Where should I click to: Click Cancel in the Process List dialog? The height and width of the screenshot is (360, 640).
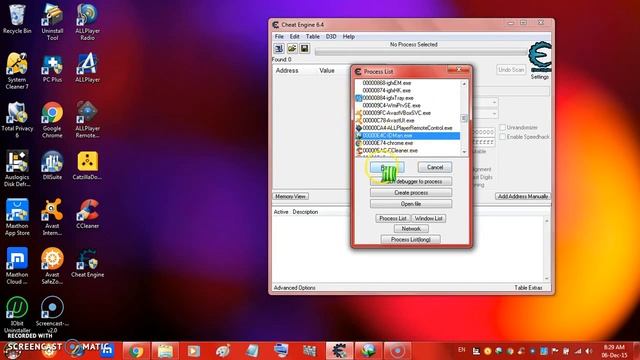(435, 167)
